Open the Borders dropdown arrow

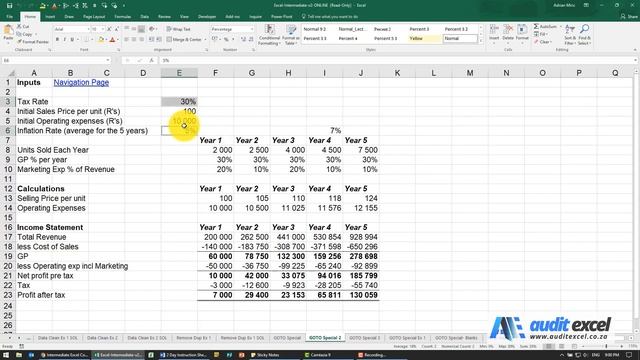pos(92,40)
